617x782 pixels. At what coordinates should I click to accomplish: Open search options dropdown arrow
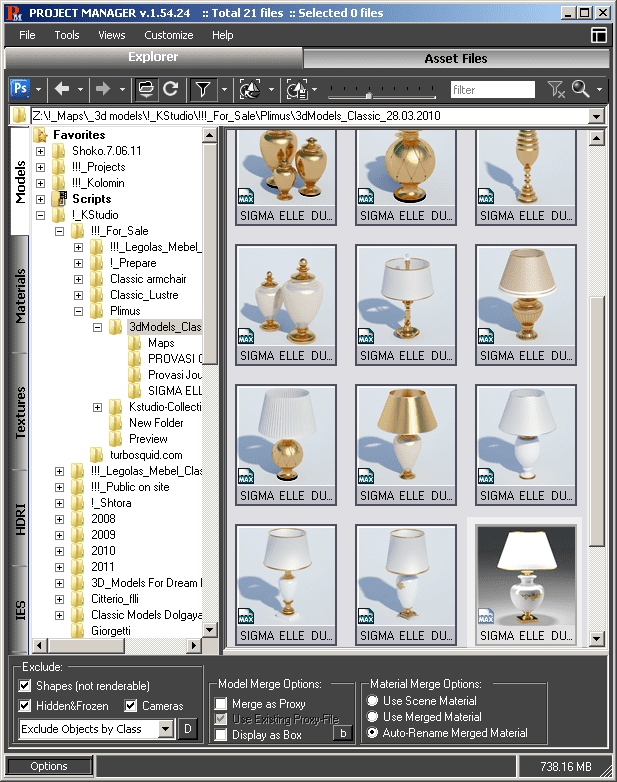point(599,90)
